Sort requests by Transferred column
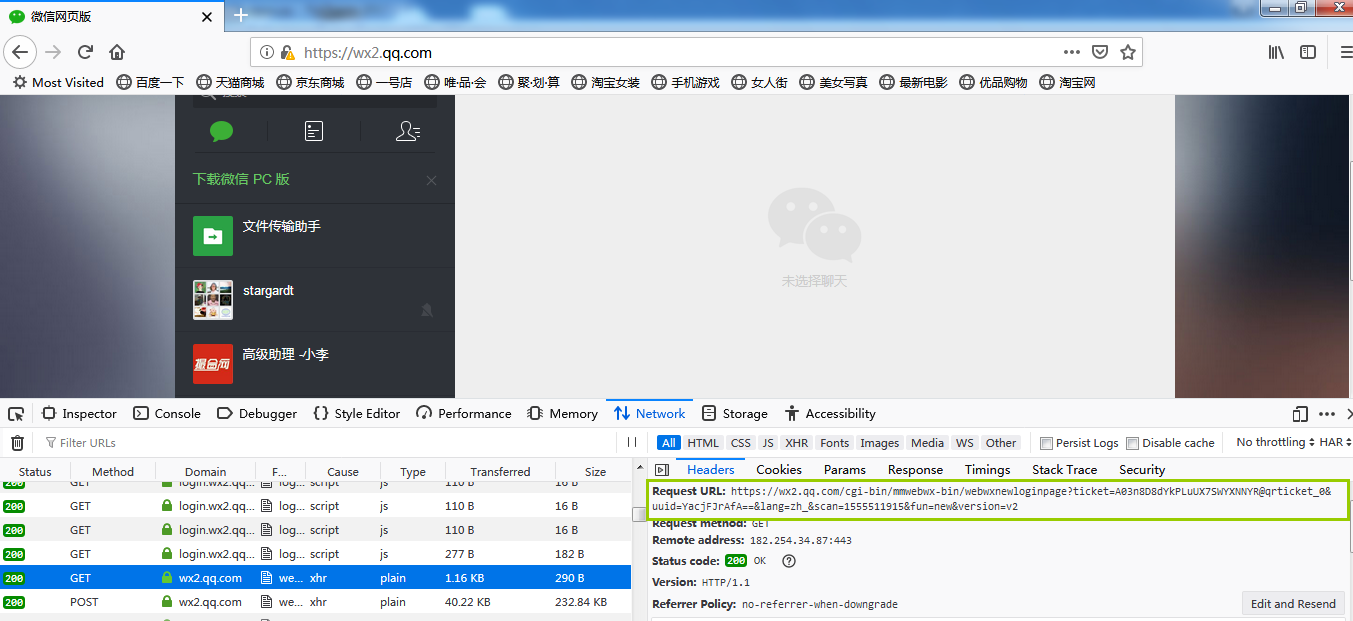The width and height of the screenshot is (1353, 621). pos(500,472)
